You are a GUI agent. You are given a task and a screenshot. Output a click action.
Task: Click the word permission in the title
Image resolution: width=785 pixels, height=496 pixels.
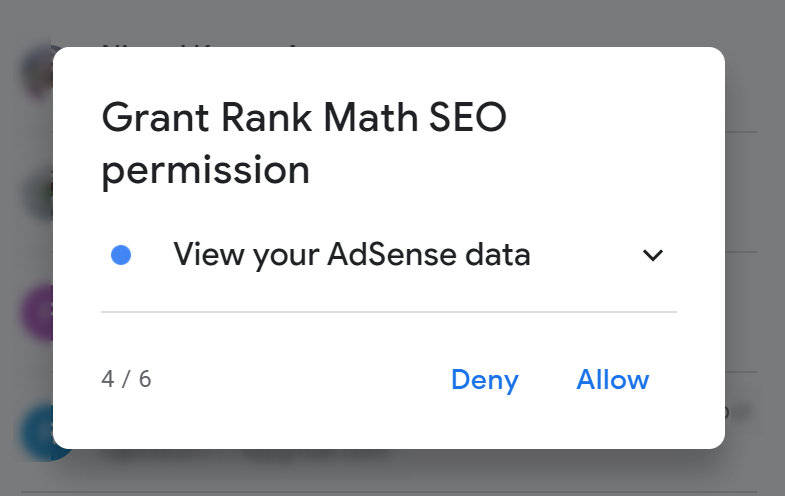tap(205, 170)
